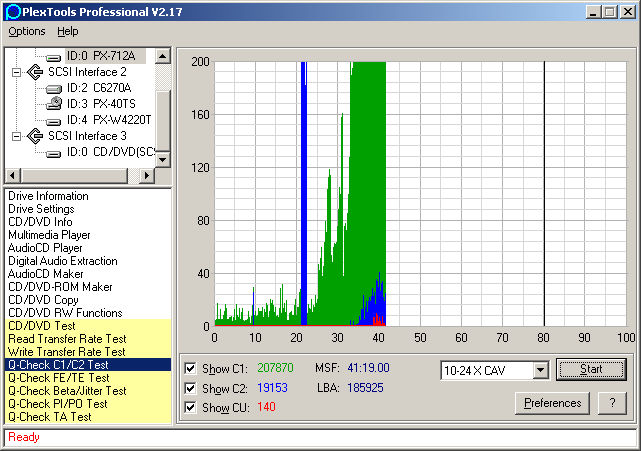Open the Options menu
Screen dimensions: 641x451
(27, 31)
